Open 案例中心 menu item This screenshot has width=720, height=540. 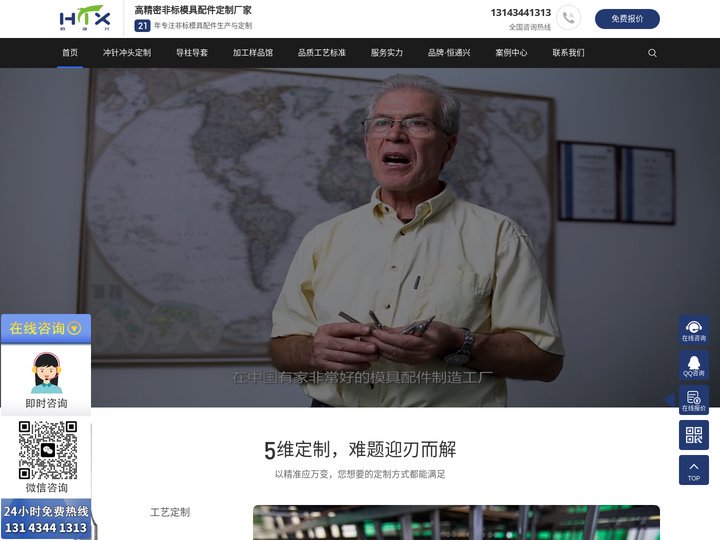coord(511,53)
